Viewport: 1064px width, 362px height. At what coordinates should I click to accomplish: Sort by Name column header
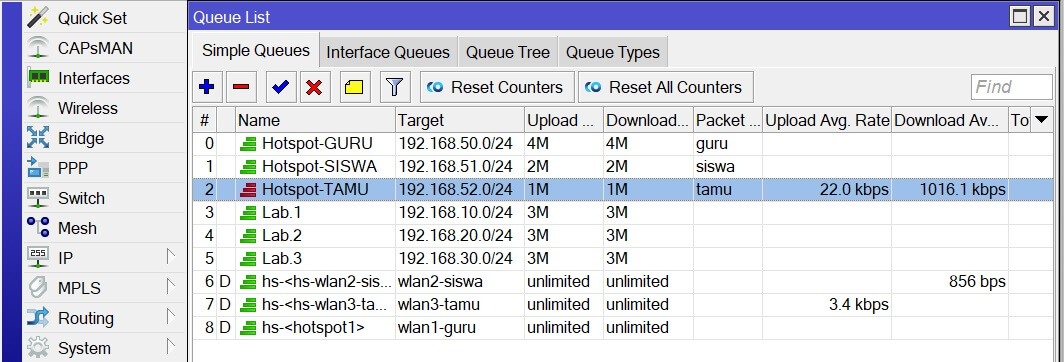click(x=316, y=120)
